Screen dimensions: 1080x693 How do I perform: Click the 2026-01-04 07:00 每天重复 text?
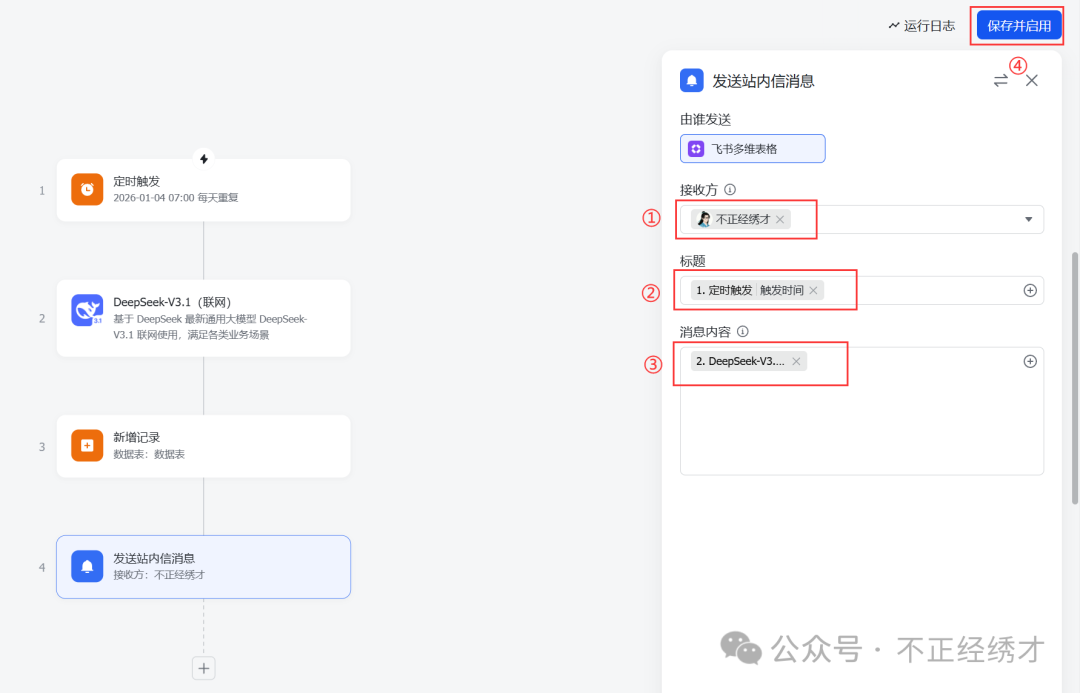[x=176, y=198]
